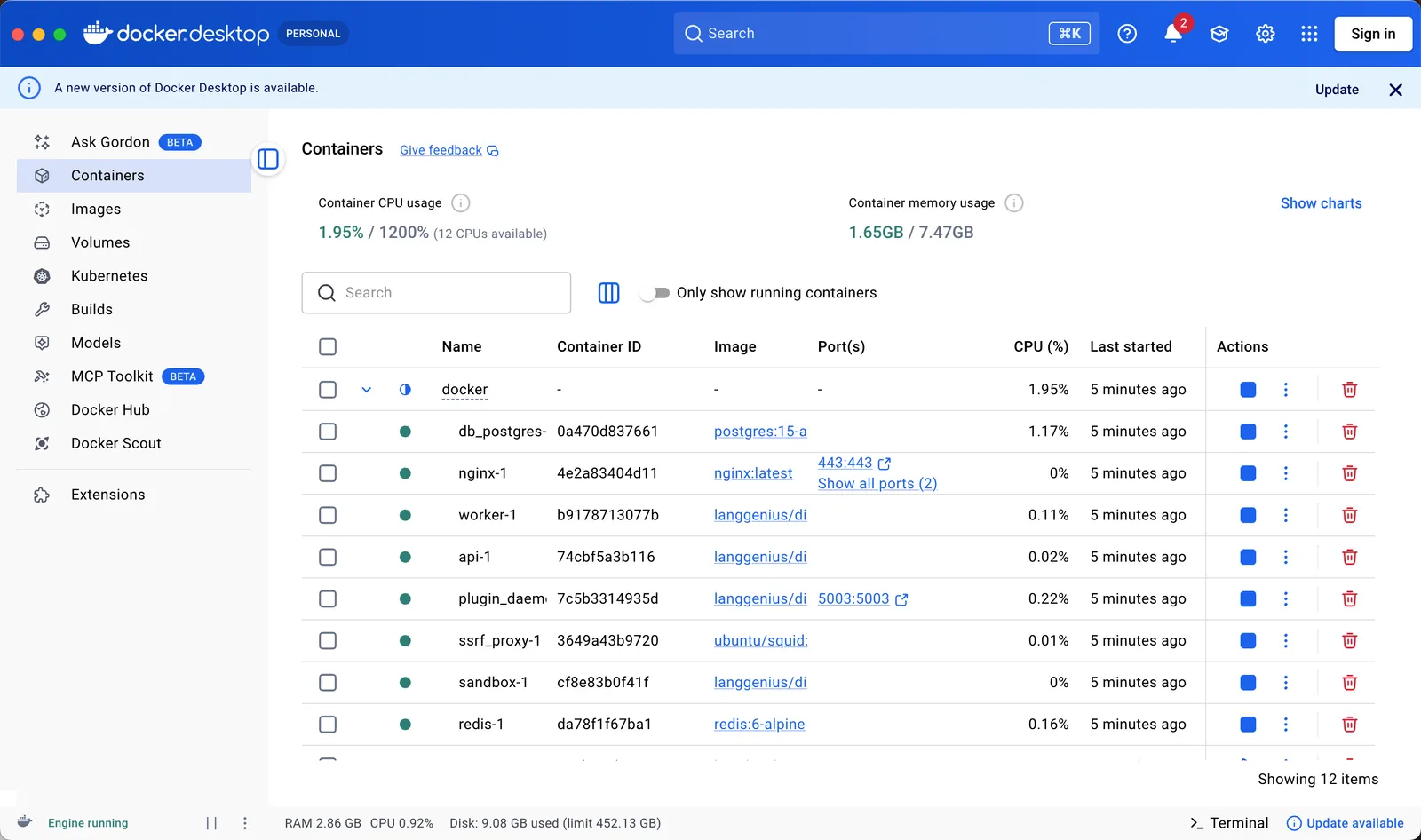Viewport: 1421px width, 840px height.
Task: Go to Images section
Action: pos(134,210)
